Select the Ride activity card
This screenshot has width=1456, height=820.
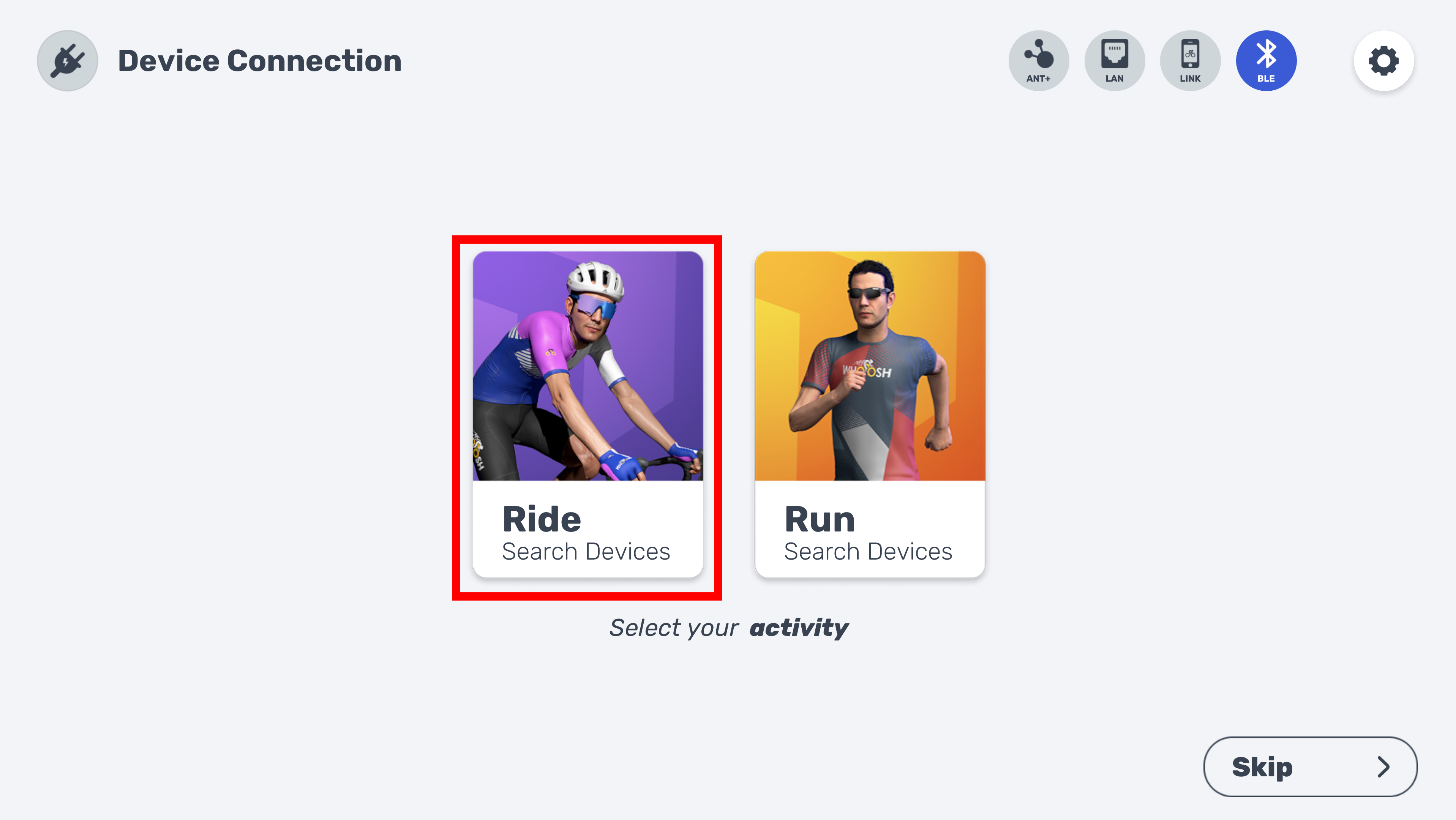tap(587, 414)
